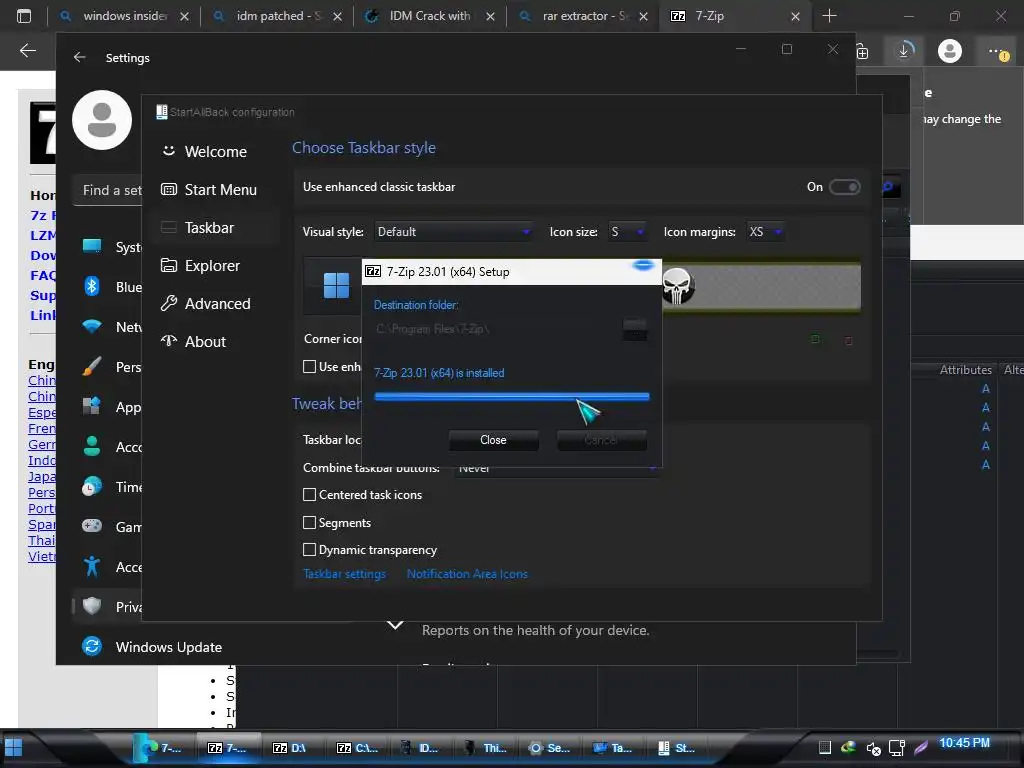Click the Bluetooth icon in Settings sidebar

coord(91,286)
